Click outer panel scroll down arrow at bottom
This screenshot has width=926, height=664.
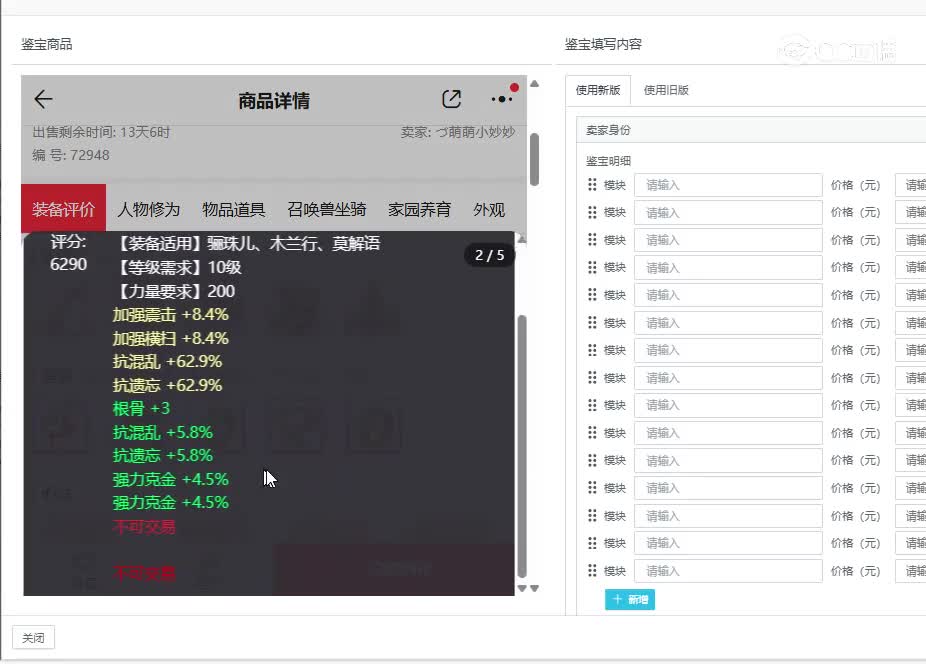[x=534, y=588]
